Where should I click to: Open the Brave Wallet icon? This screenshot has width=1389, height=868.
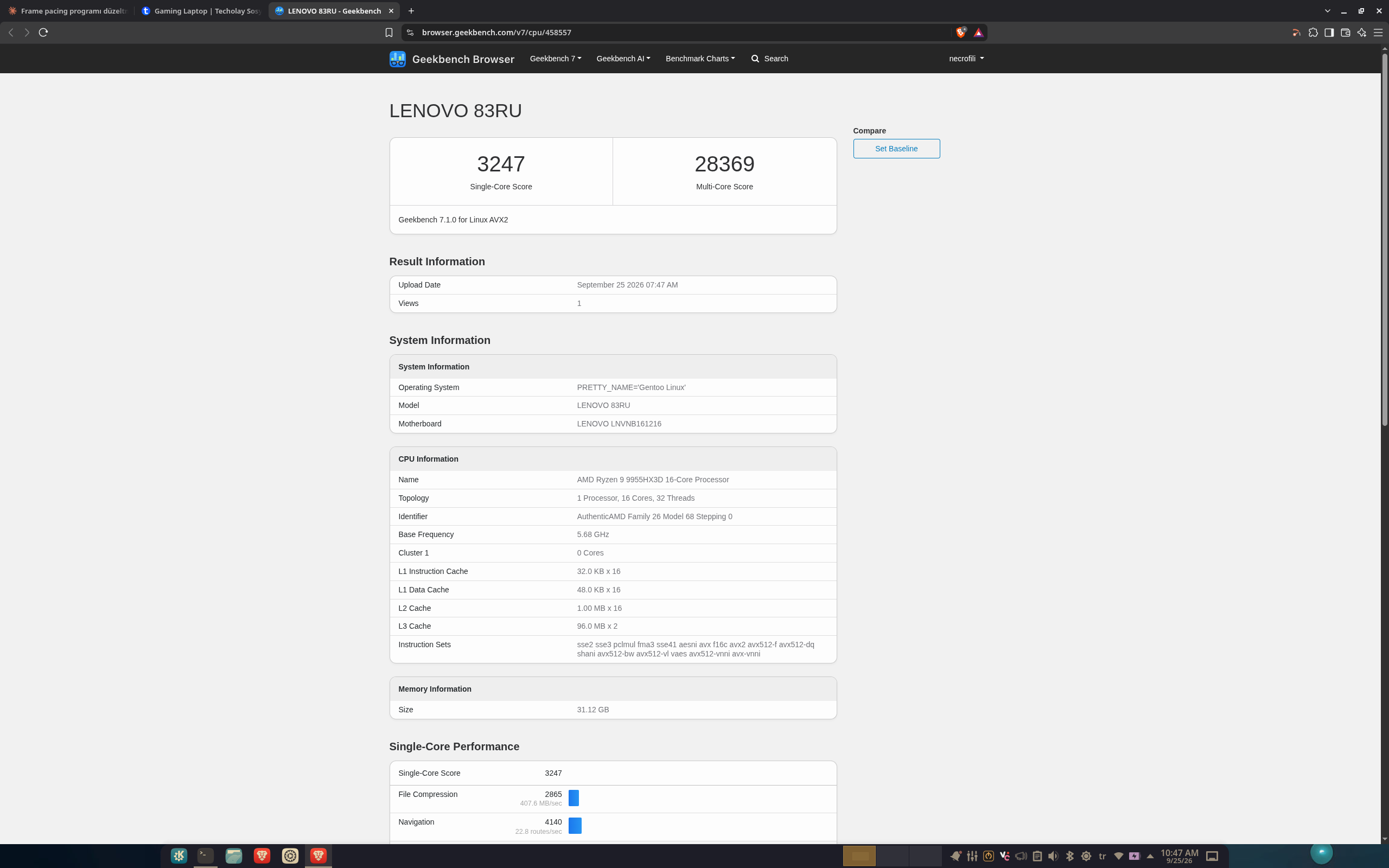1345,33
